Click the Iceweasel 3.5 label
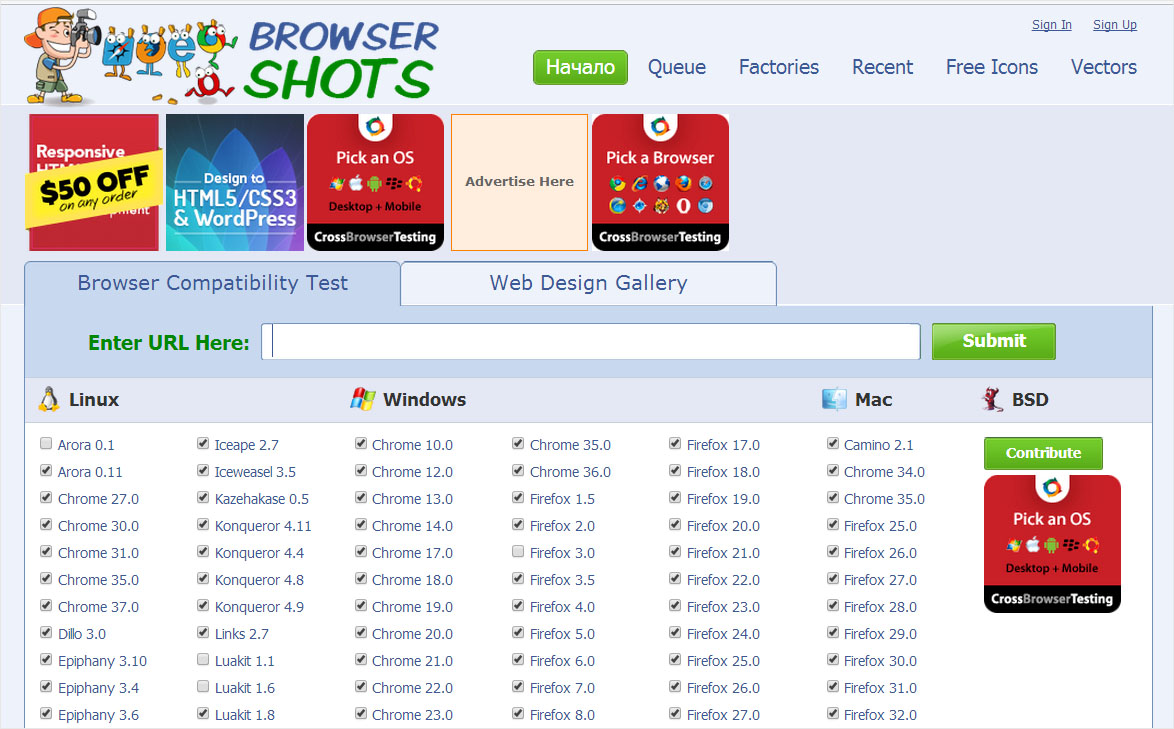The height and width of the screenshot is (729, 1174). [255, 472]
